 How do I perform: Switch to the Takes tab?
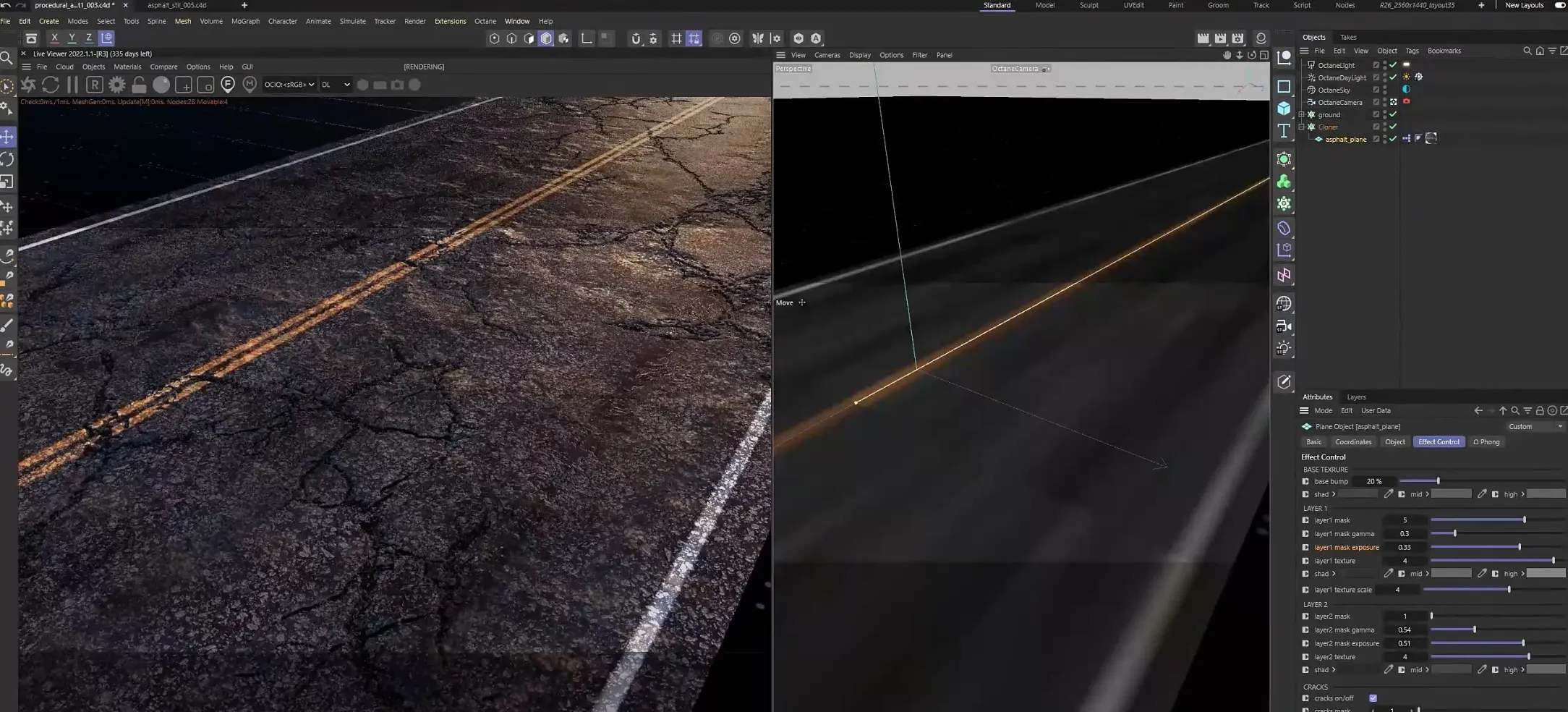pos(1347,37)
